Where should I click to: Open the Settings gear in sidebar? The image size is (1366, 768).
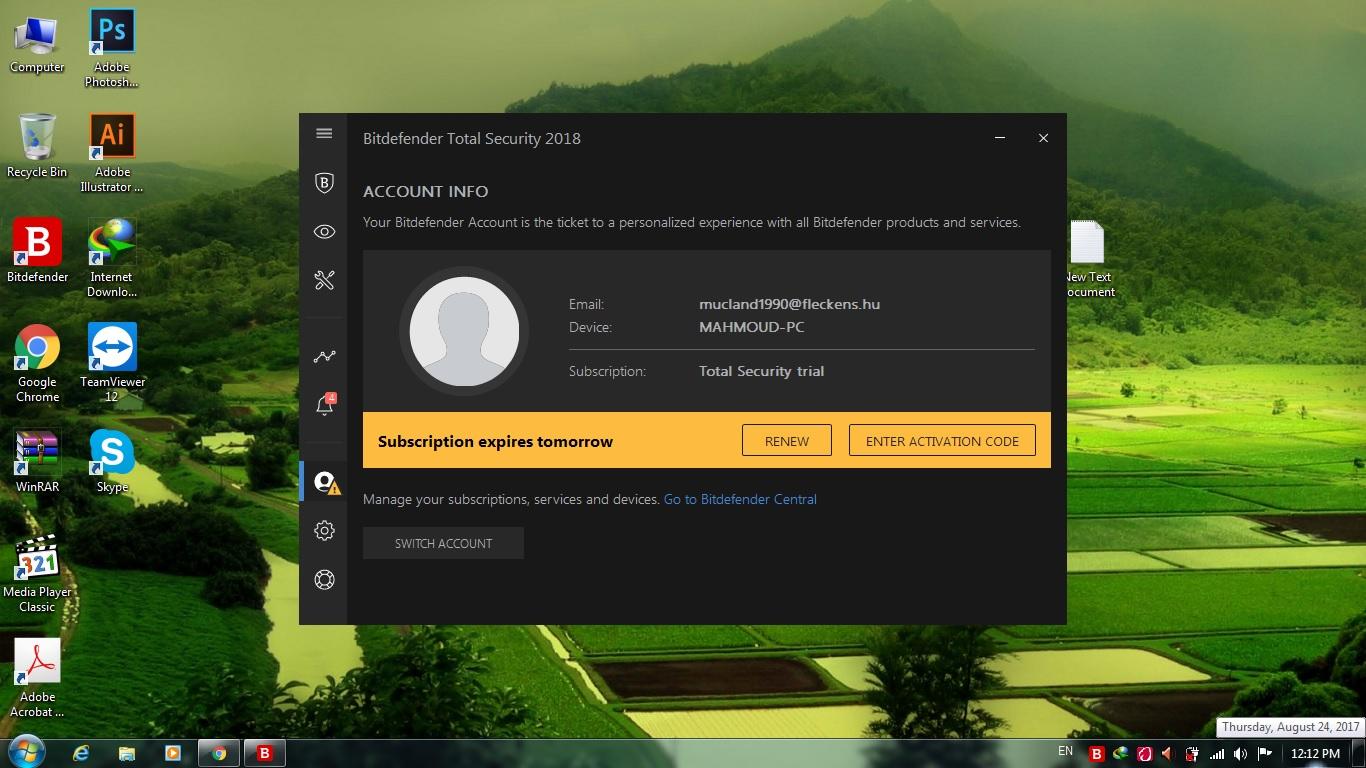click(324, 530)
